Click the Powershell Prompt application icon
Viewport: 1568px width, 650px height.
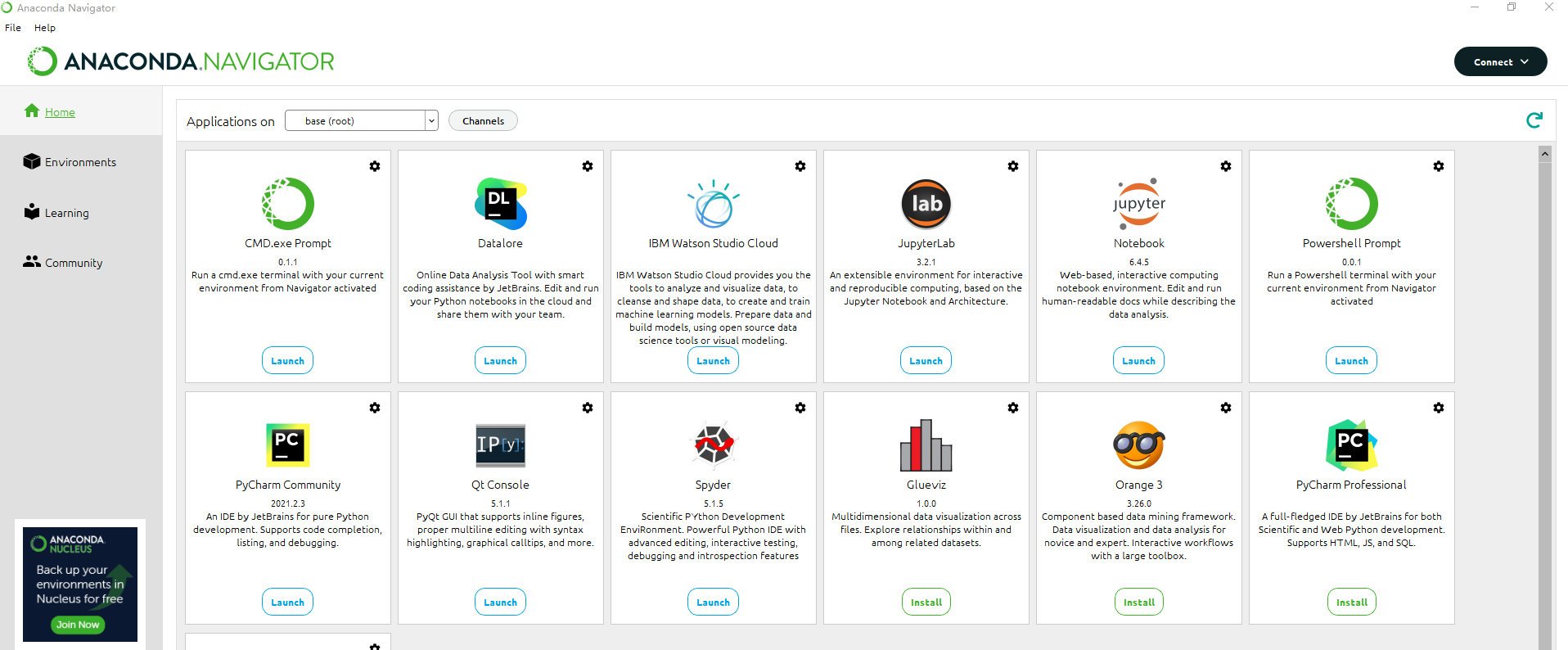point(1352,204)
